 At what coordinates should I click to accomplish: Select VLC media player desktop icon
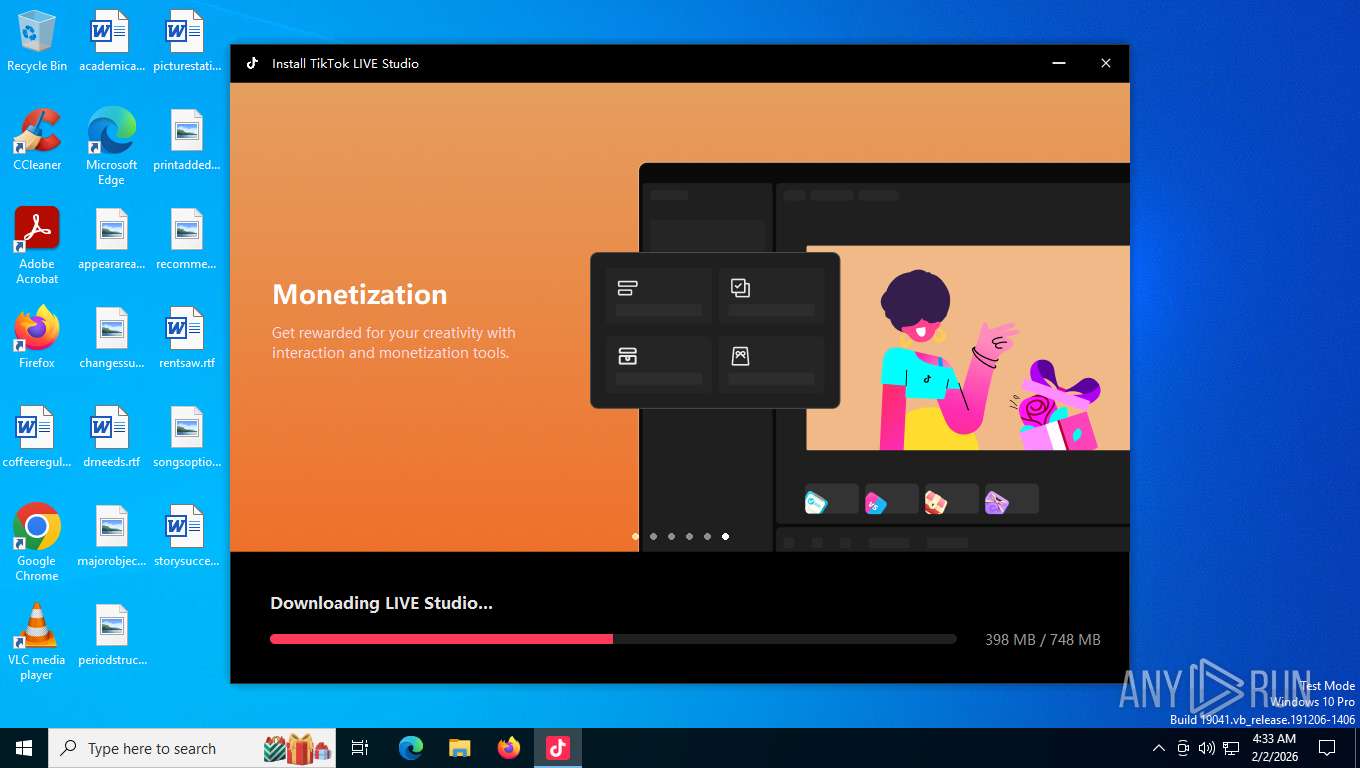coord(37,642)
